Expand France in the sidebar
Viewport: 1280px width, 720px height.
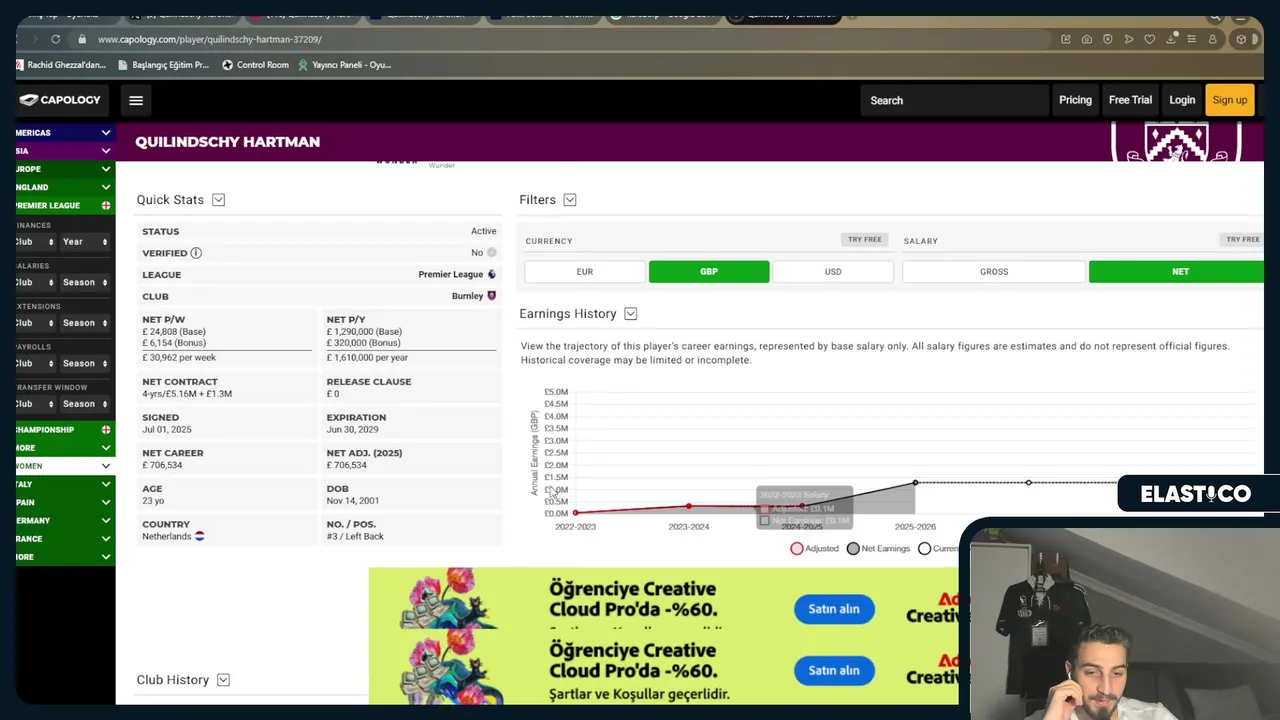coord(65,538)
